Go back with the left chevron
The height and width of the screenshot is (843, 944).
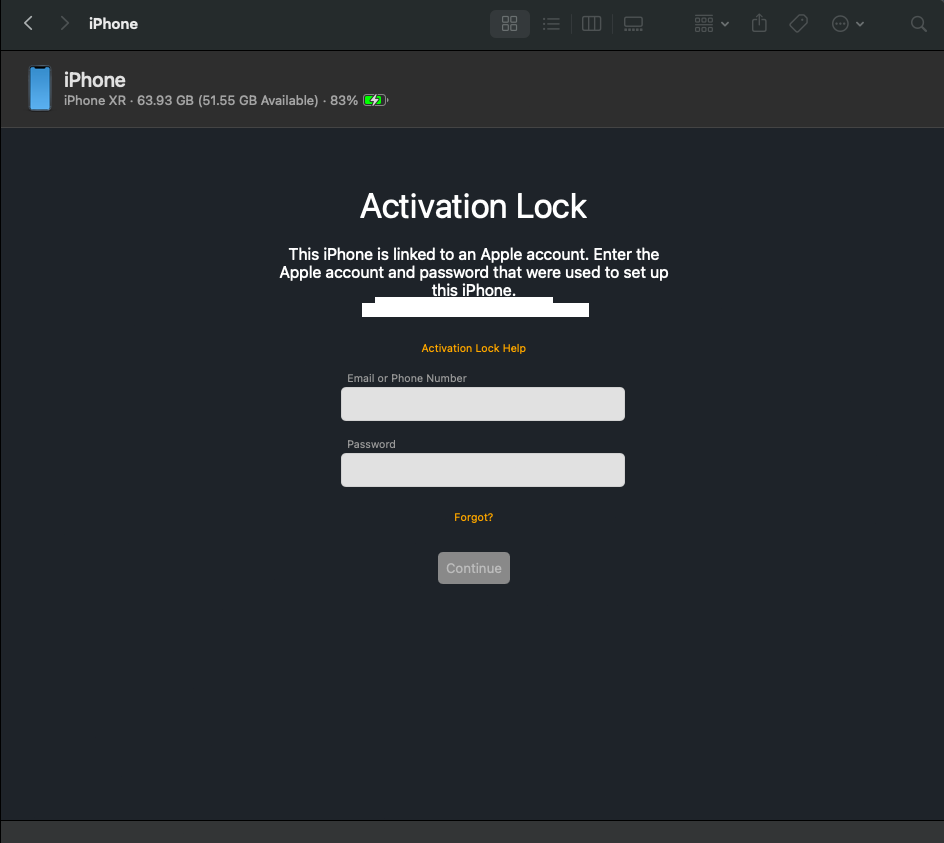pos(28,23)
